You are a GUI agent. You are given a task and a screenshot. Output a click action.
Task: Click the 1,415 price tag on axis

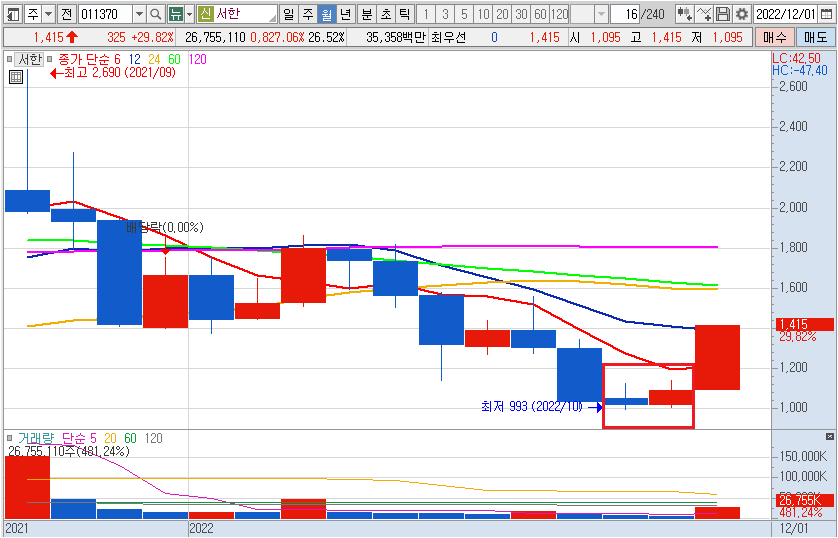[804, 324]
